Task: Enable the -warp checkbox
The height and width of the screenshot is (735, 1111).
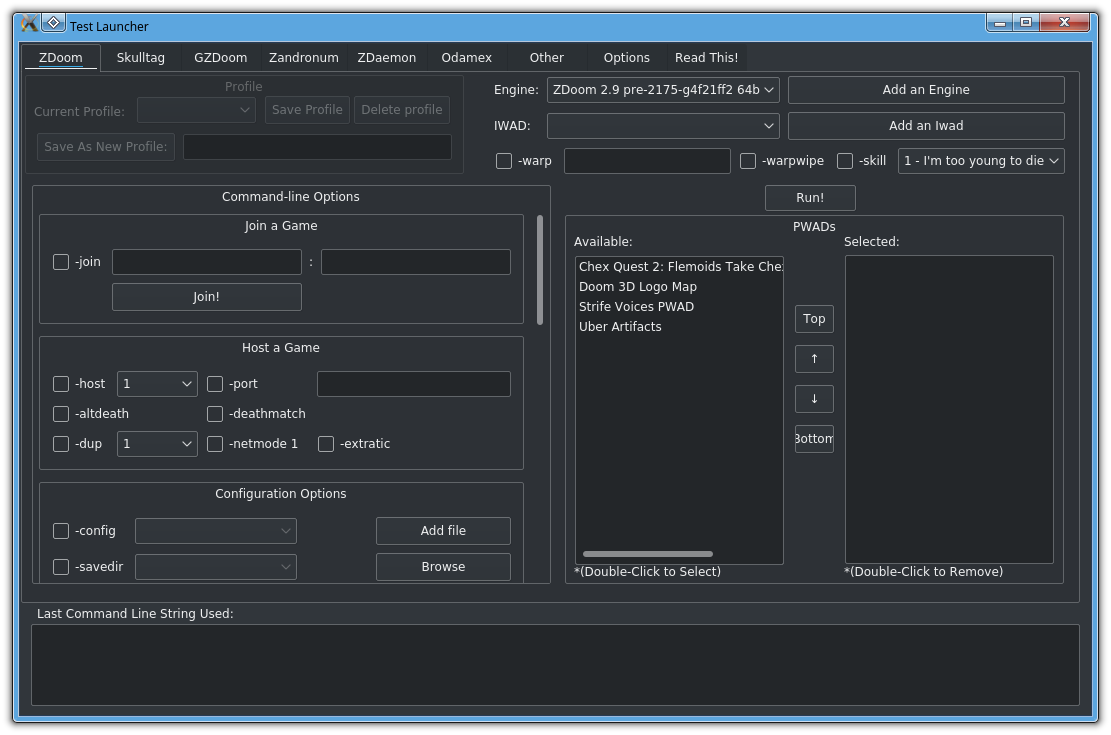Action: [504, 161]
